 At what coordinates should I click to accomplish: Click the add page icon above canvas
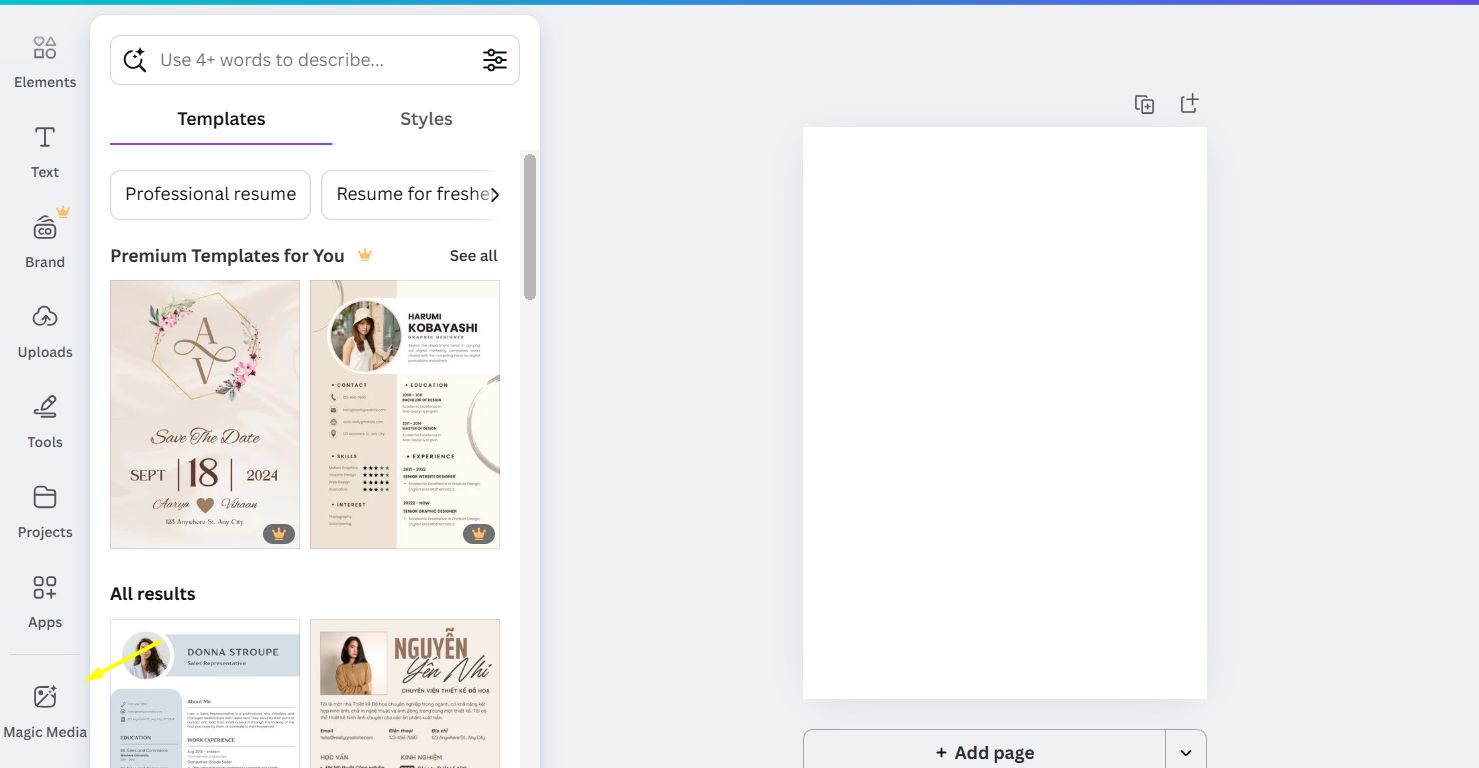pyautogui.click(x=1189, y=104)
